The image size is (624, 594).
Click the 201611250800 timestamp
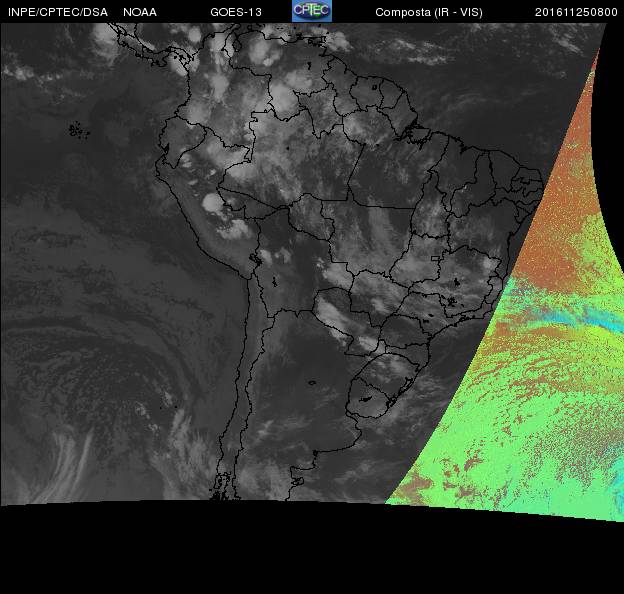576,12
